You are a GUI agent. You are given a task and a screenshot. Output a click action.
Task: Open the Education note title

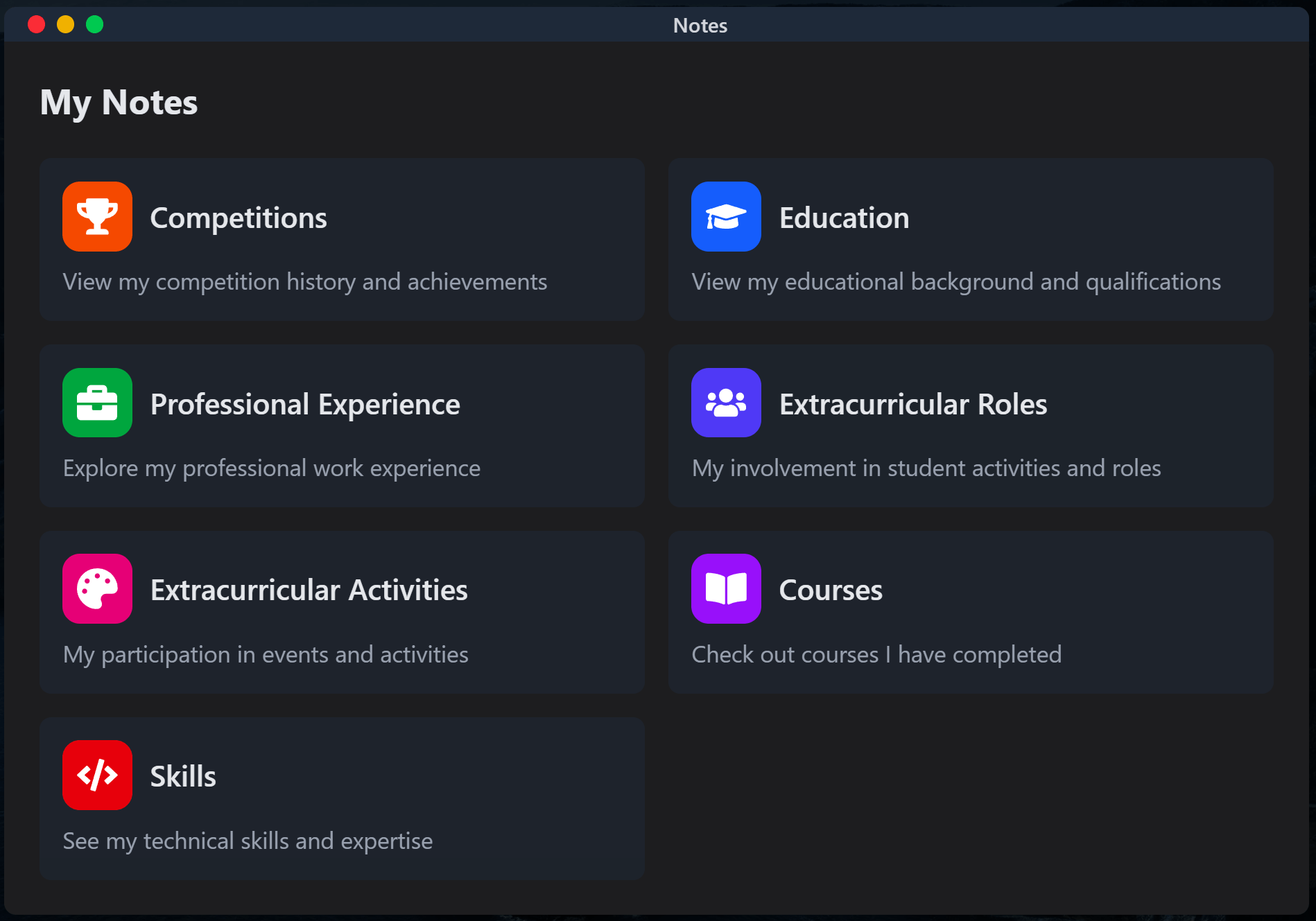coord(844,218)
